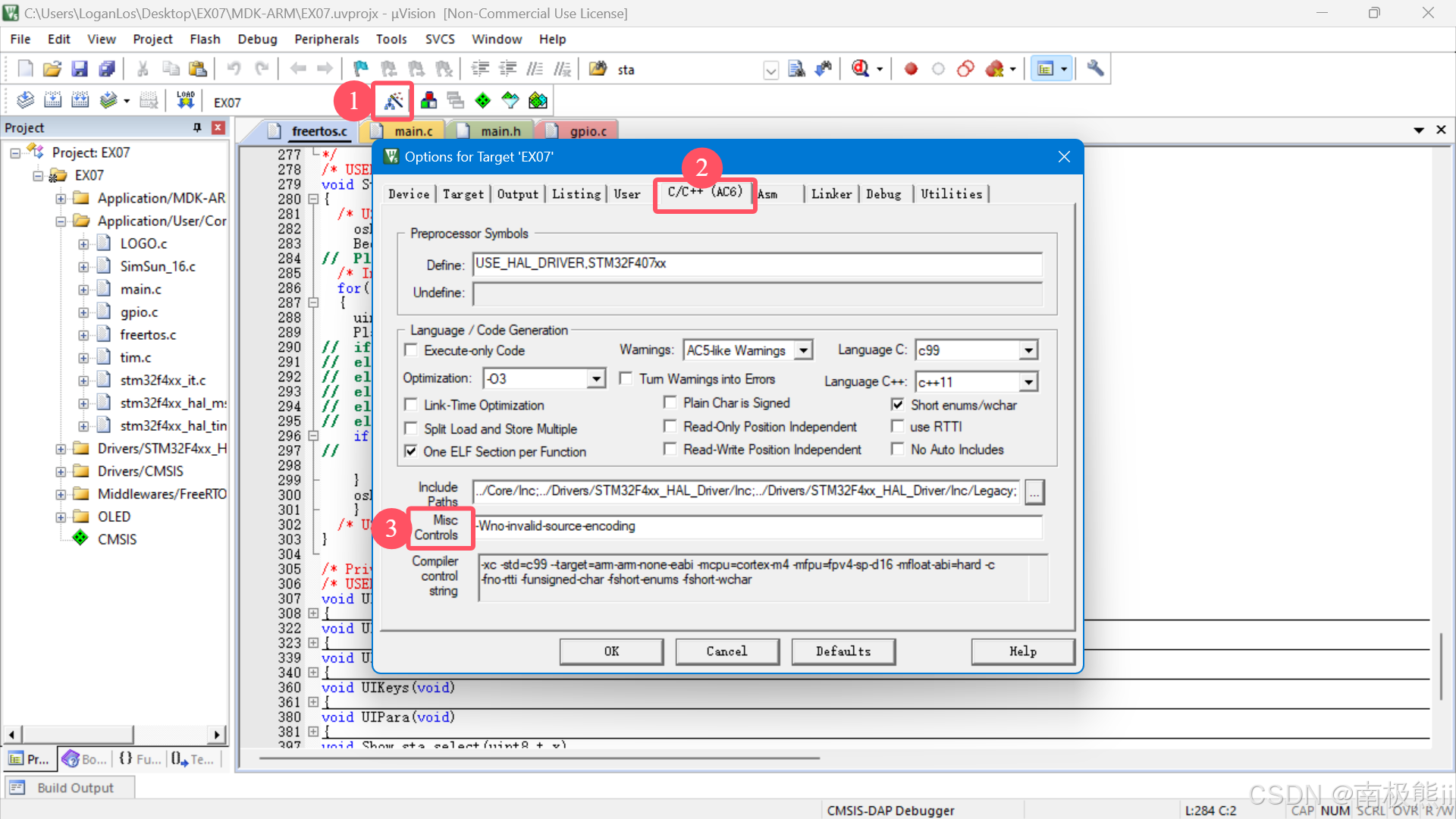This screenshot has width=1456, height=819.
Task: Click the Download LOAD icon
Action: 185,101
